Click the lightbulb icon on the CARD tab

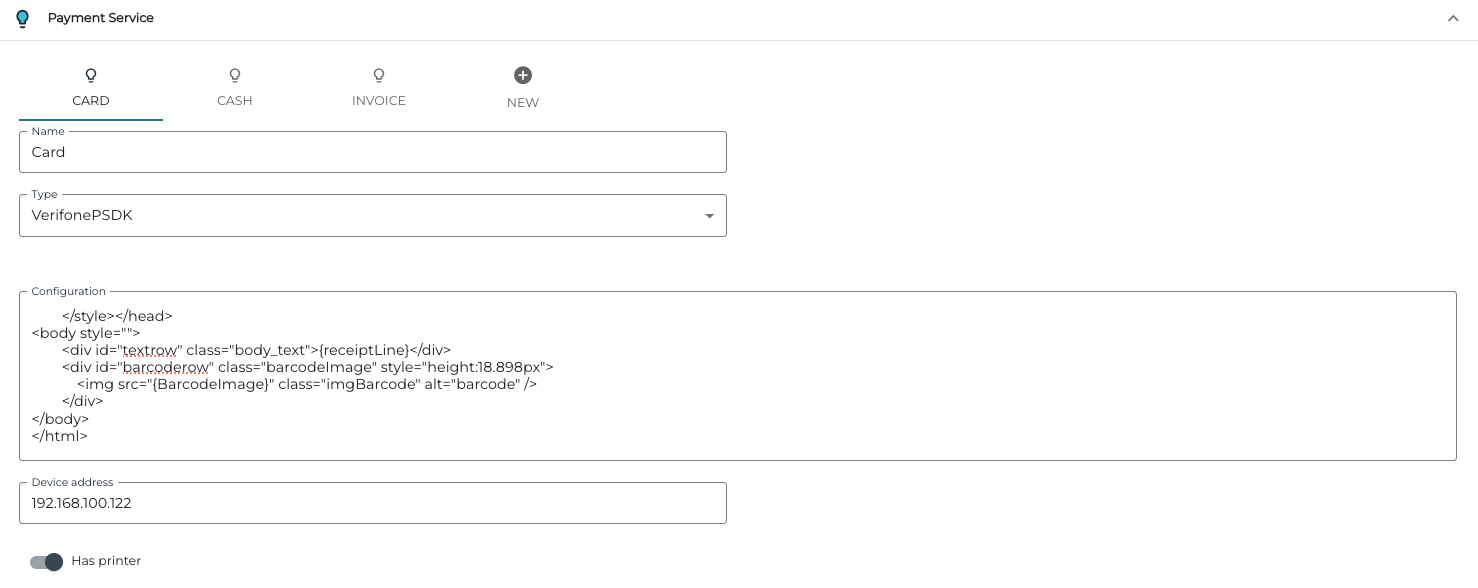90,75
